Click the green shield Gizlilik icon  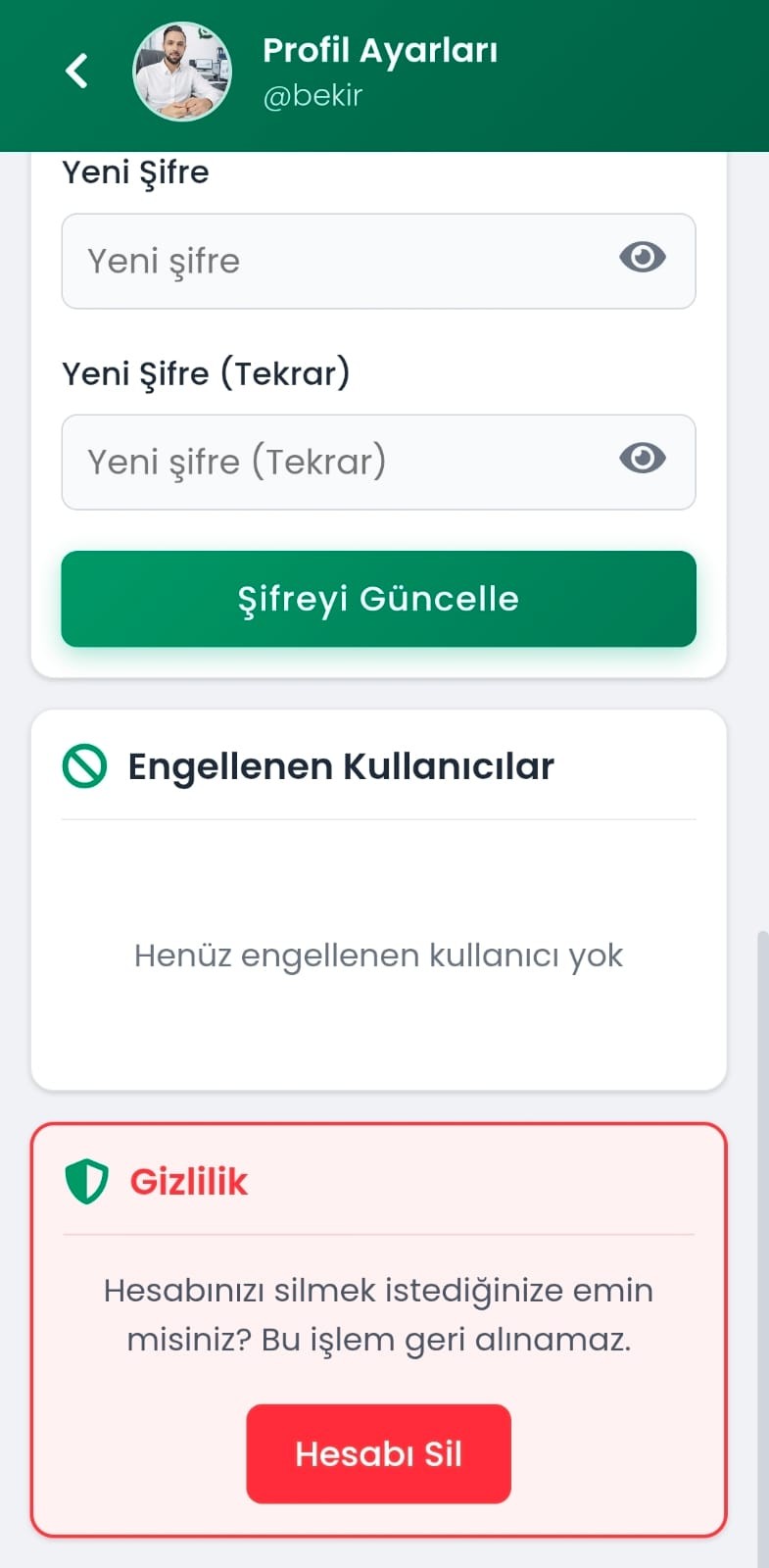[86, 1182]
